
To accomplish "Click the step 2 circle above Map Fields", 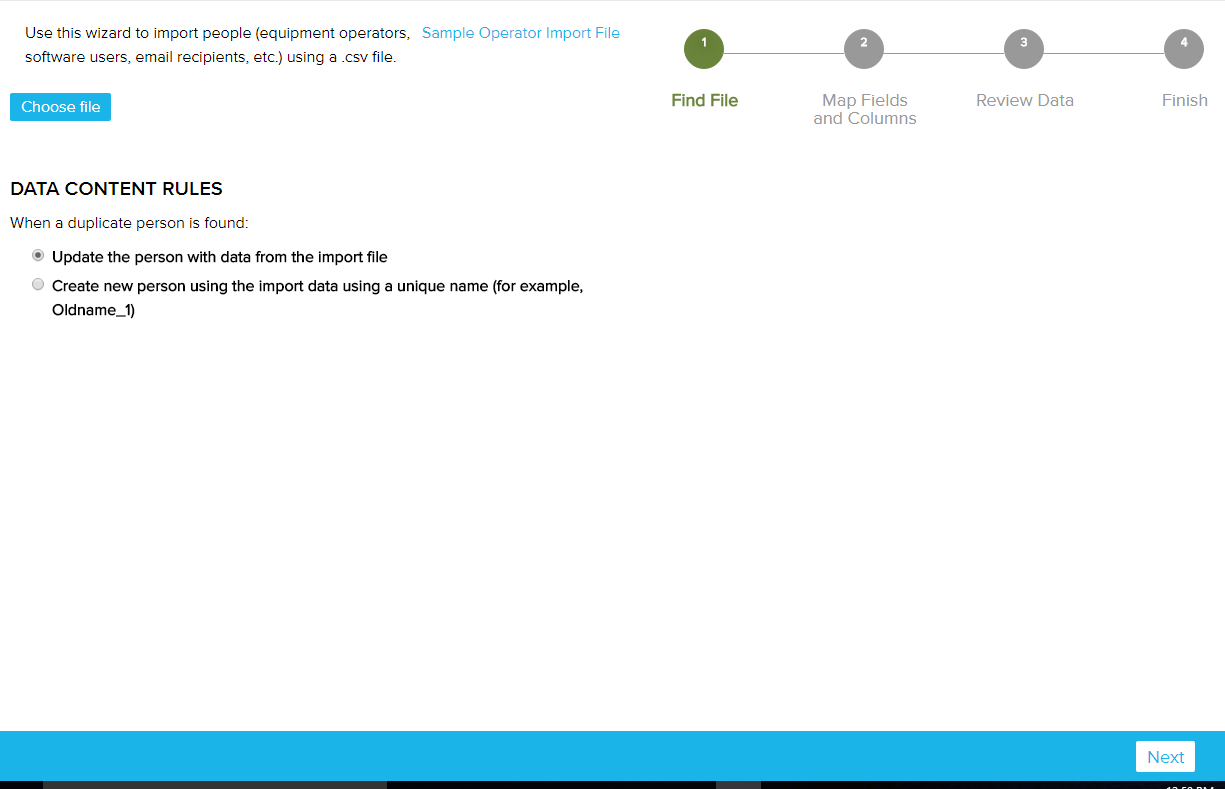I will pyautogui.click(x=863, y=47).
